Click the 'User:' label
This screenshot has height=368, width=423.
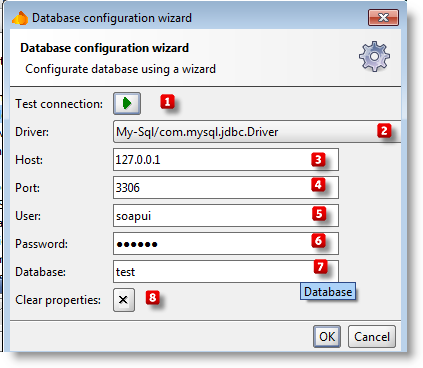(28, 216)
